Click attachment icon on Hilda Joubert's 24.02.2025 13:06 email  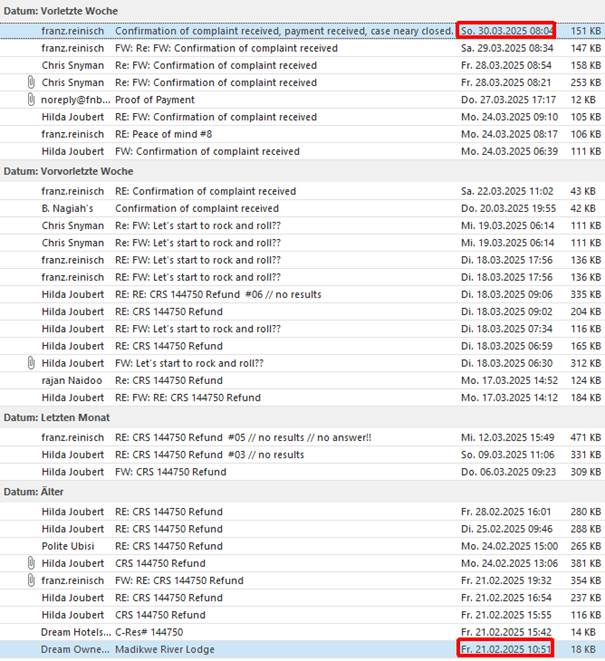click(x=31, y=563)
